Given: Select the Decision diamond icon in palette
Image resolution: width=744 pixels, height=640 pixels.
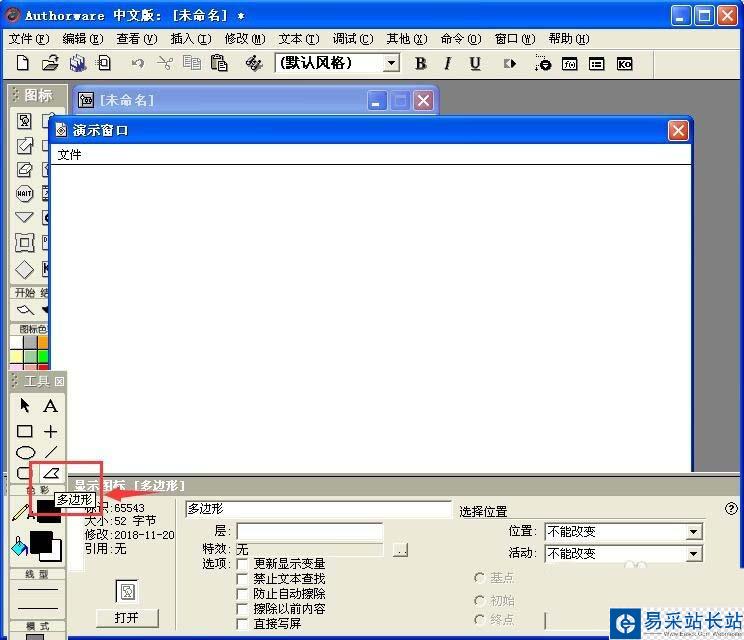Looking at the screenshot, I should pyautogui.click(x=24, y=269).
